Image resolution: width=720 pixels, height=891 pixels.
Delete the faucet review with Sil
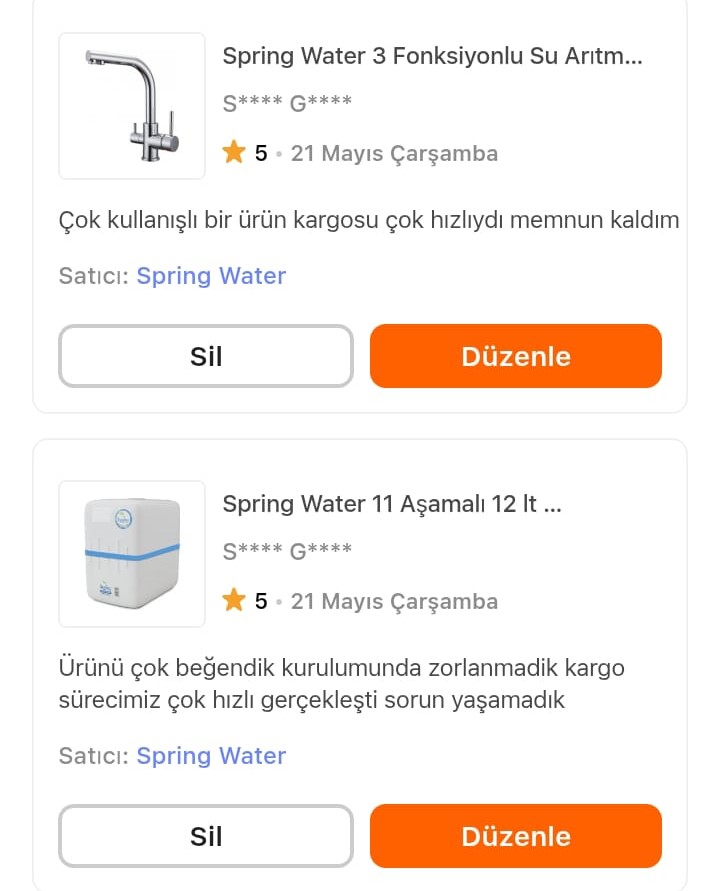(x=206, y=356)
